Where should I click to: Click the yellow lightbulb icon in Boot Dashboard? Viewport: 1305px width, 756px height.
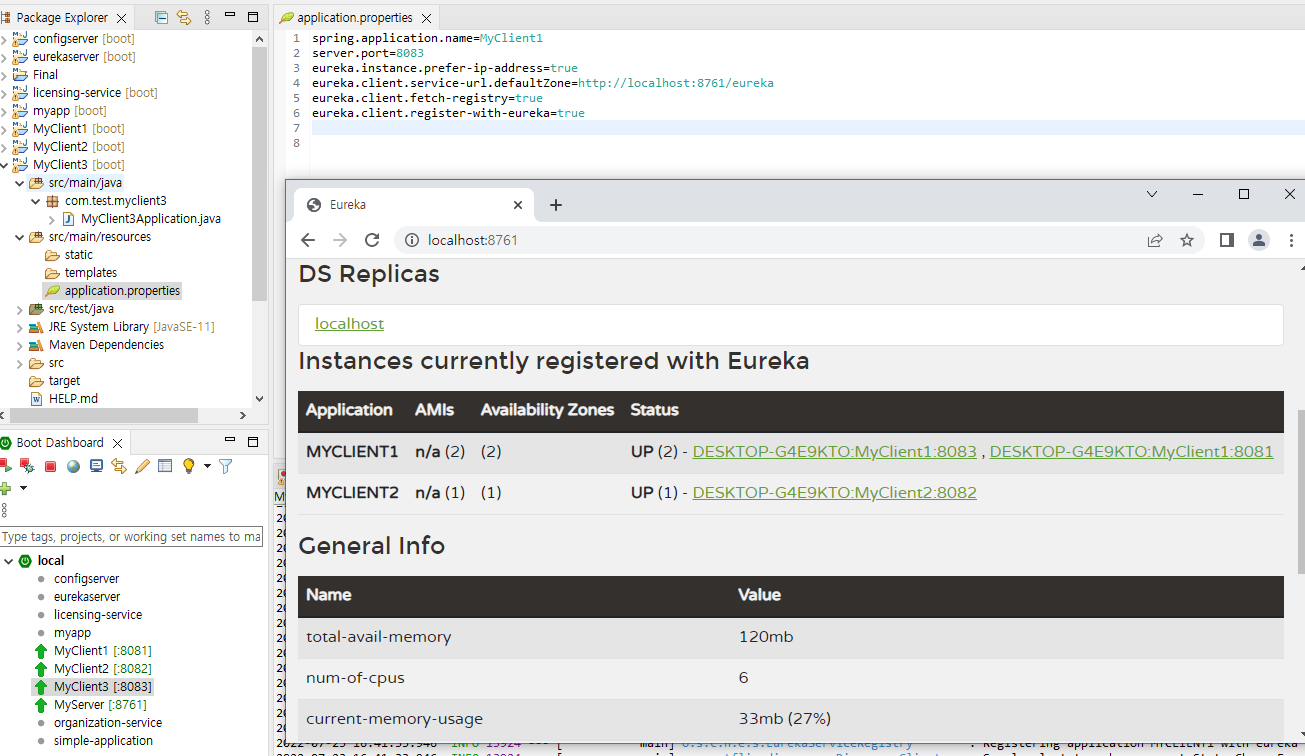pos(188,466)
